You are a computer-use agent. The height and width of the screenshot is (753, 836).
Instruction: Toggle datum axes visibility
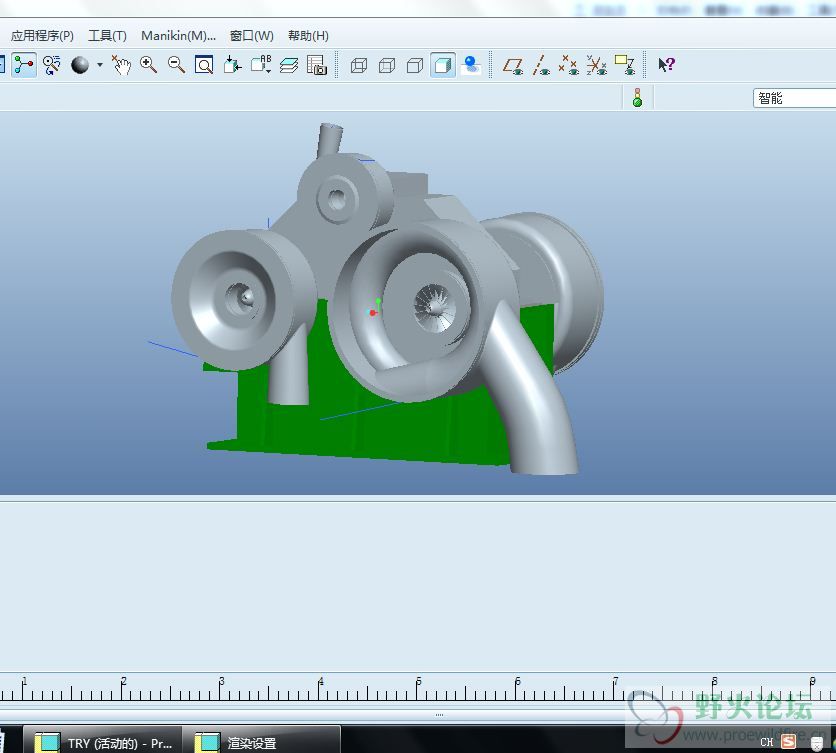(541, 65)
